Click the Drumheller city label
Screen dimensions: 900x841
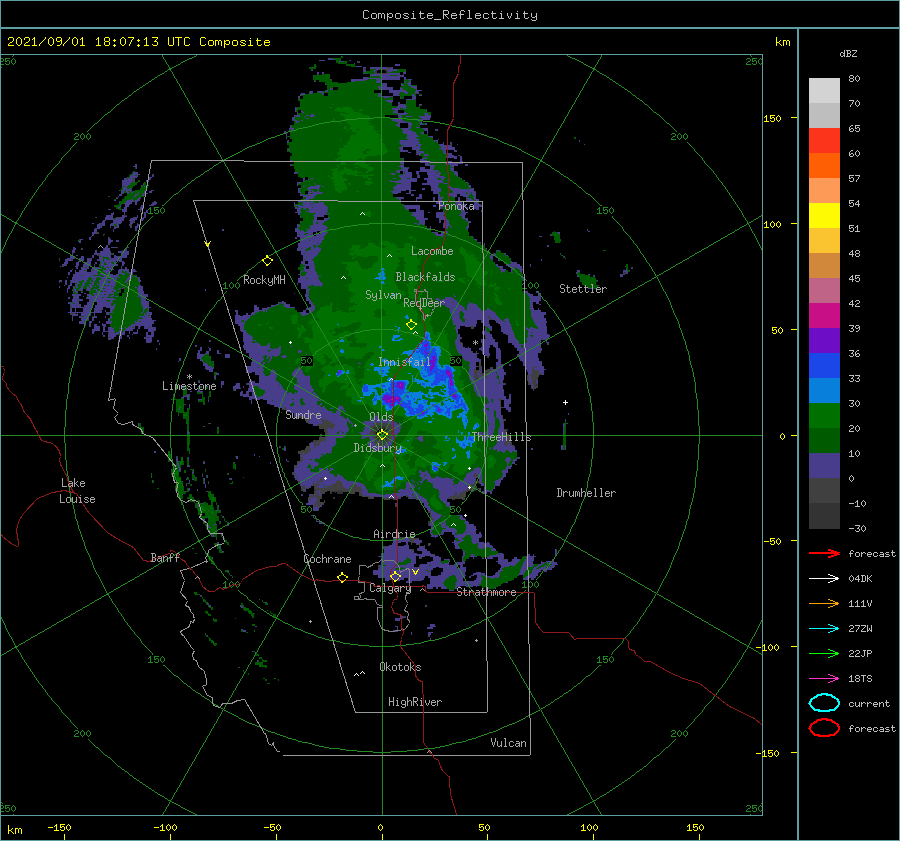point(586,493)
